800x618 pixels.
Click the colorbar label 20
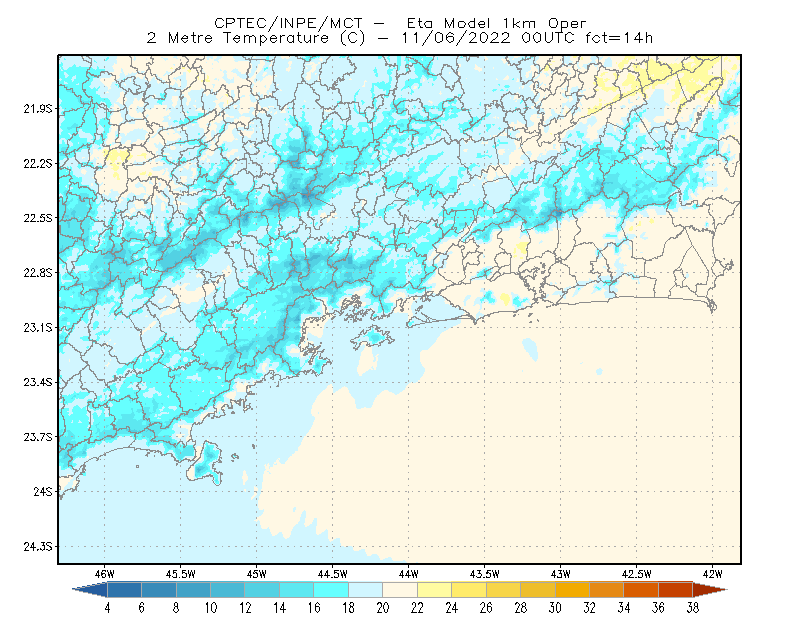point(383,608)
